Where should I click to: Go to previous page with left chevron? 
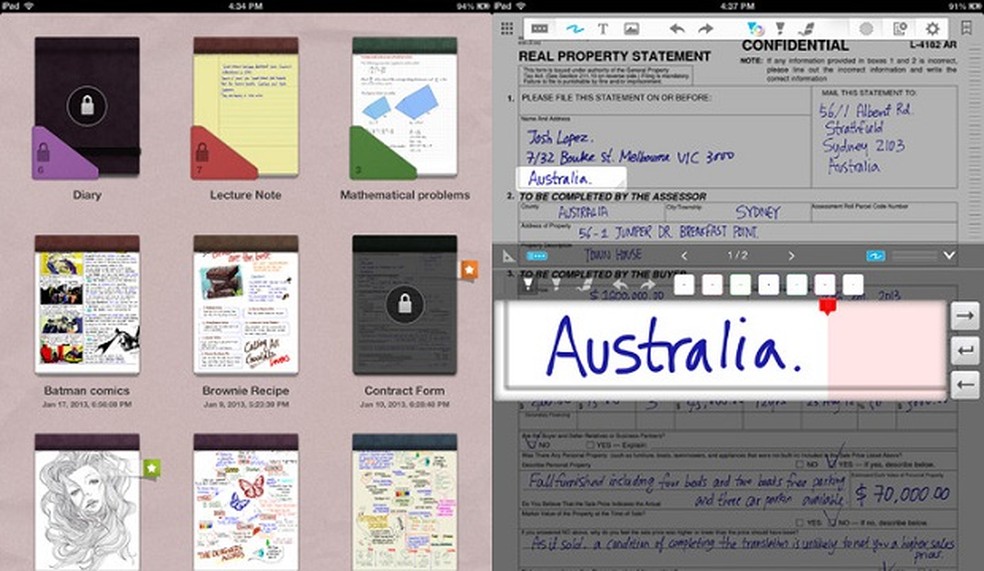(685, 255)
